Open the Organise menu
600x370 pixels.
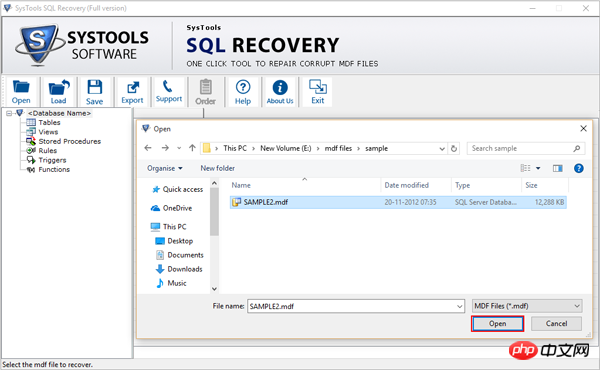[x=165, y=168]
